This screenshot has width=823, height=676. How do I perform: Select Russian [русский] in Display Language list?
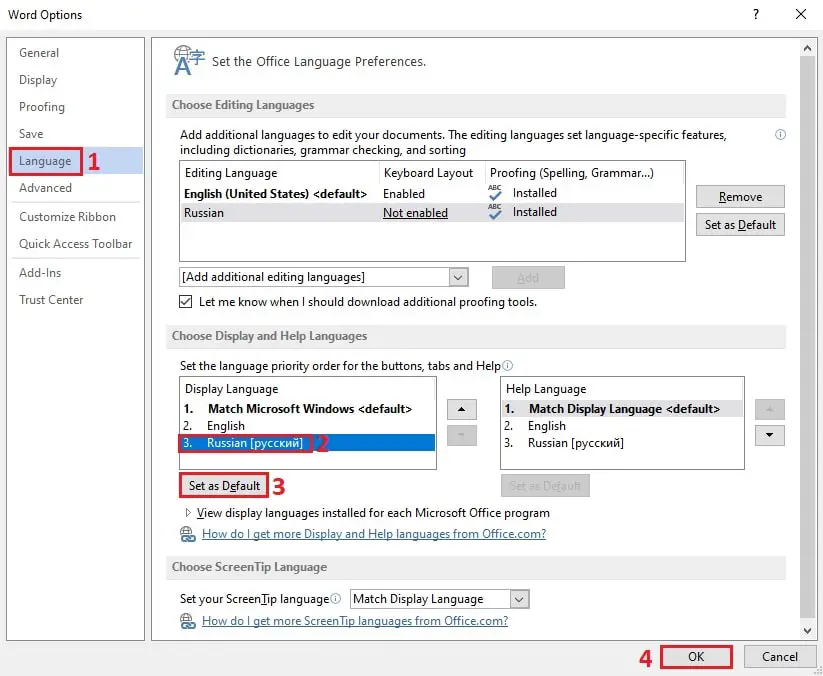308,443
